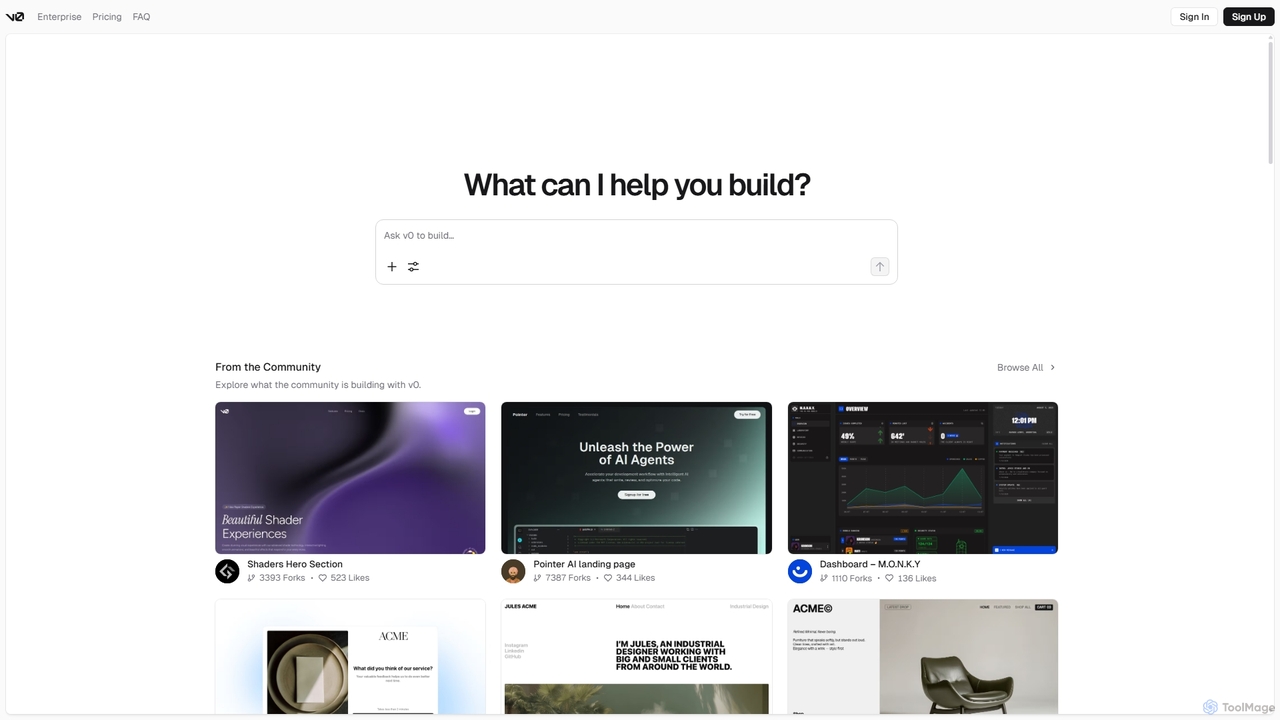Open the ACME feedback form thumbnail
Screen dimensions: 1280x720
pyautogui.click(x=350, y=657)
